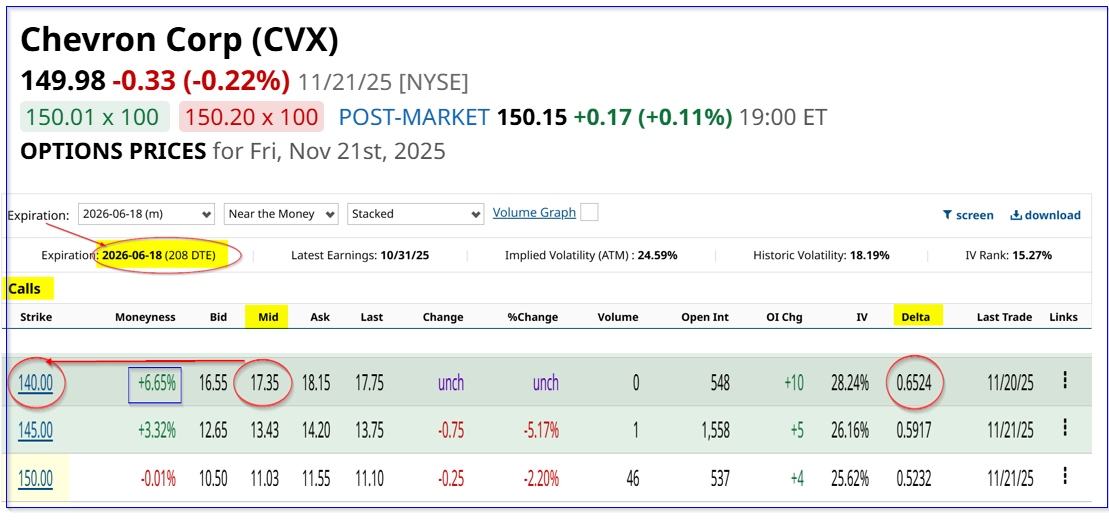This screenshot has width=1109, height=524.
Task: Sort by the Open Int column header
Action: (704, 317)
